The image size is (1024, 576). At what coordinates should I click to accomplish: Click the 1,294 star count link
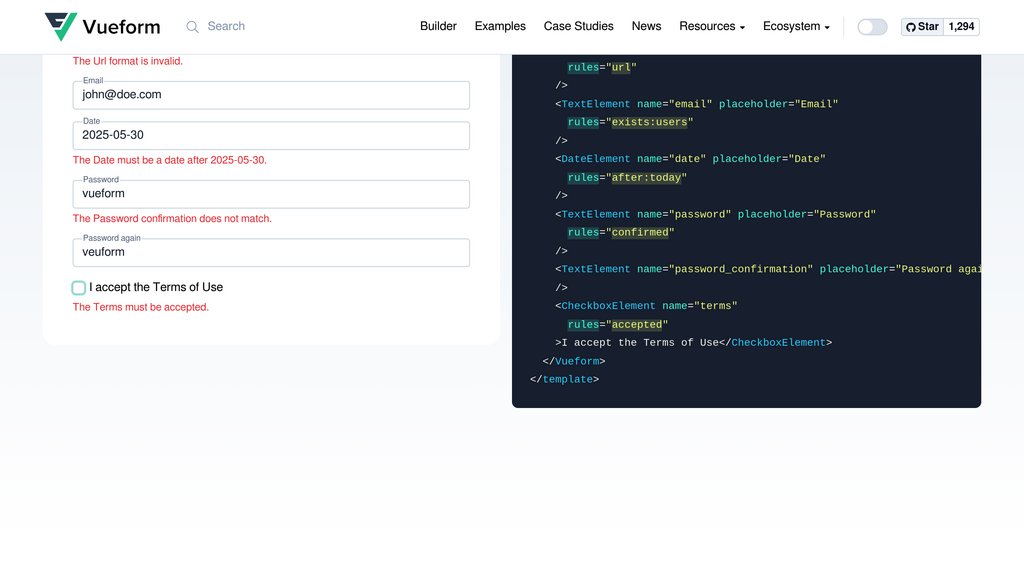click(961, 27)
